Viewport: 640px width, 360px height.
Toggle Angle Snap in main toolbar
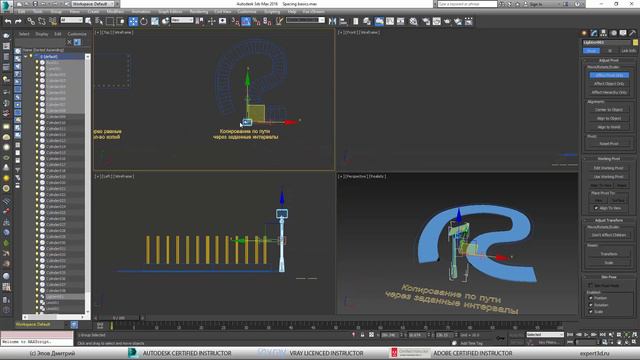[x=246, y=21]
